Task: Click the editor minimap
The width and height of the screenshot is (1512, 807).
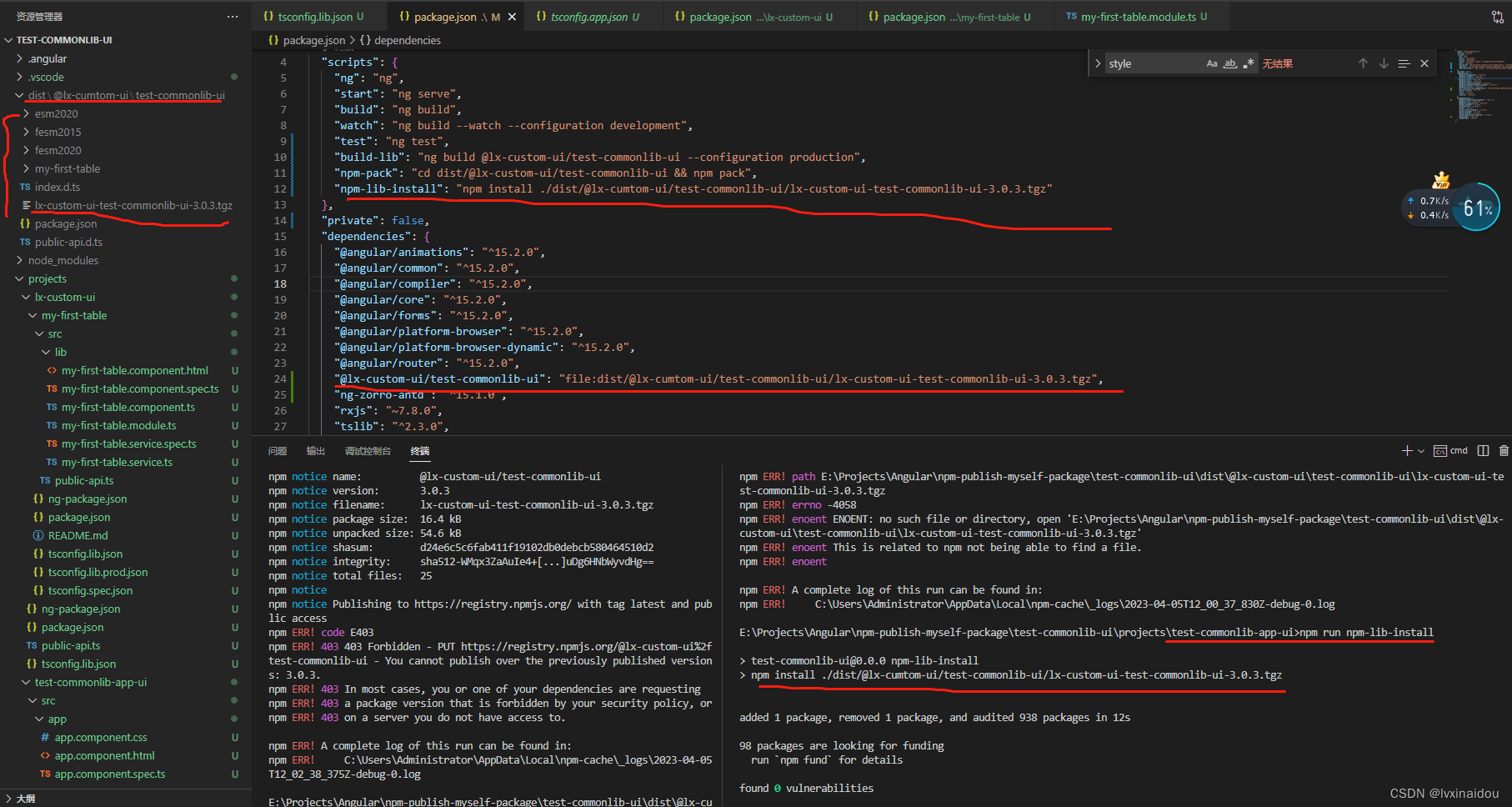Action: [1480, 88]
